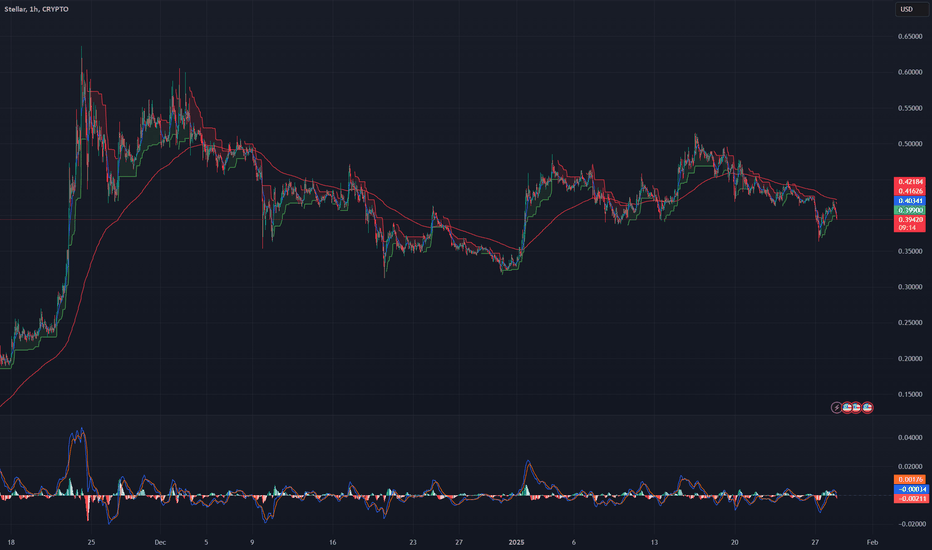Click the 0.65000 price axis label

tap(910, 36)
